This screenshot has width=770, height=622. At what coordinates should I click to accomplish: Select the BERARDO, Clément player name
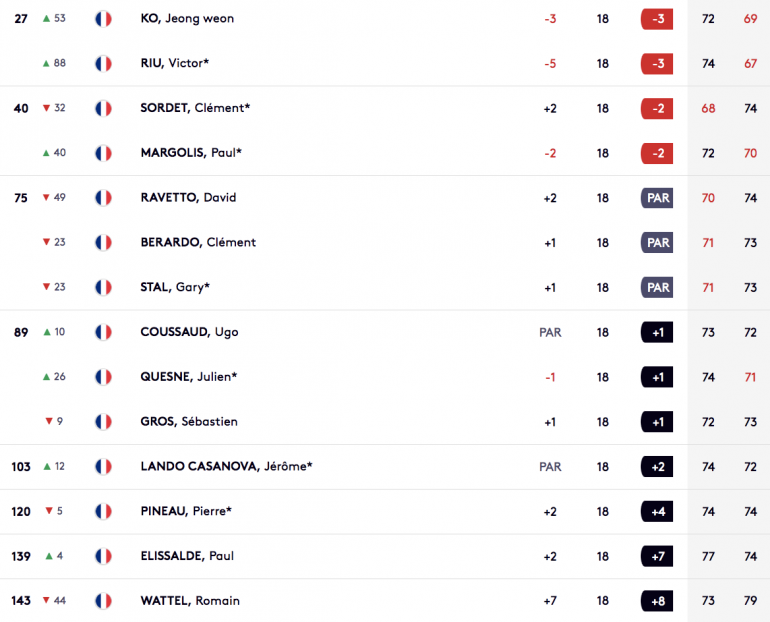click(198, 243)
